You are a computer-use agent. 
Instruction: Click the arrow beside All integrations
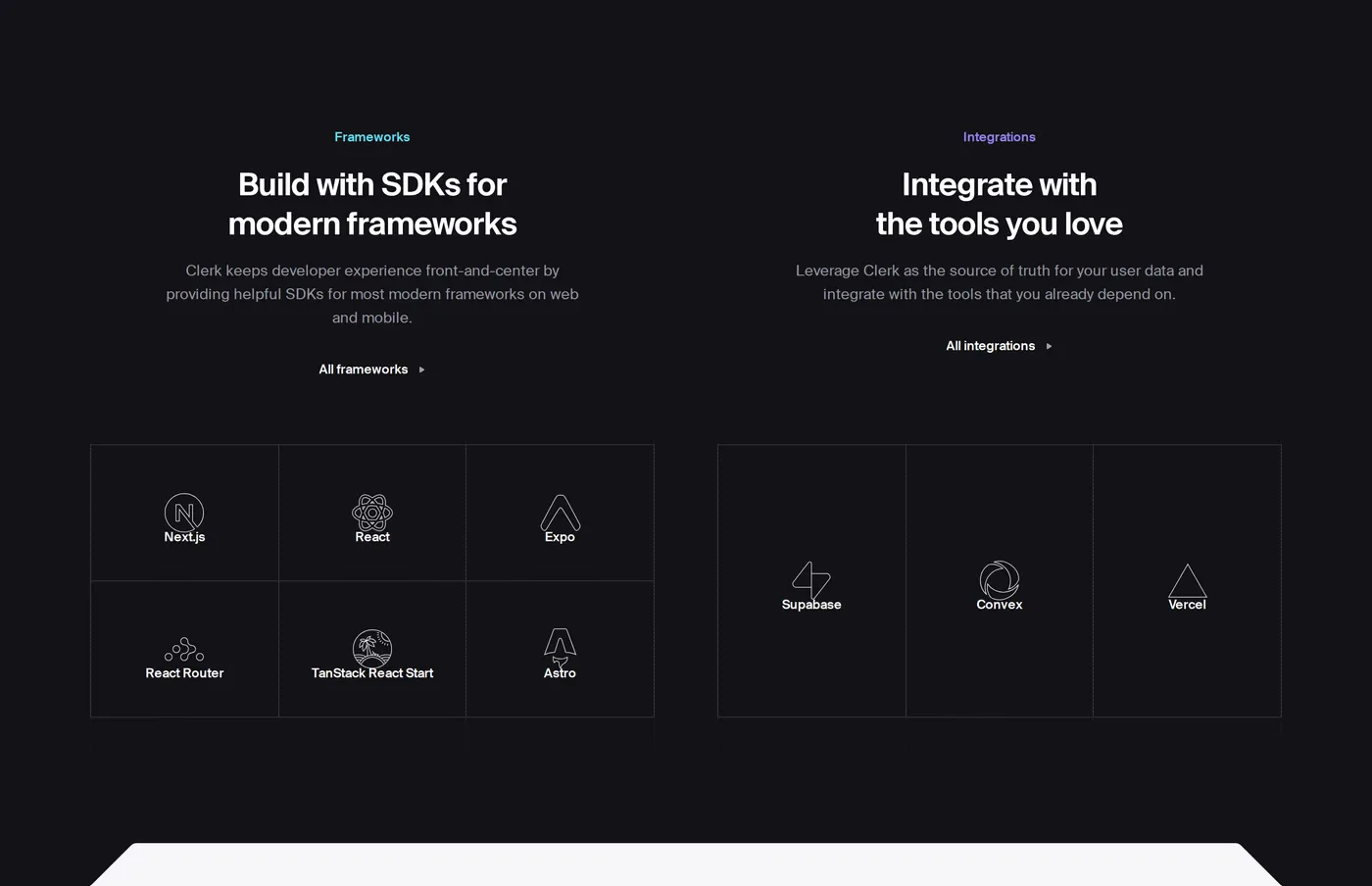pyautogui.click(x=1050, y=346)
